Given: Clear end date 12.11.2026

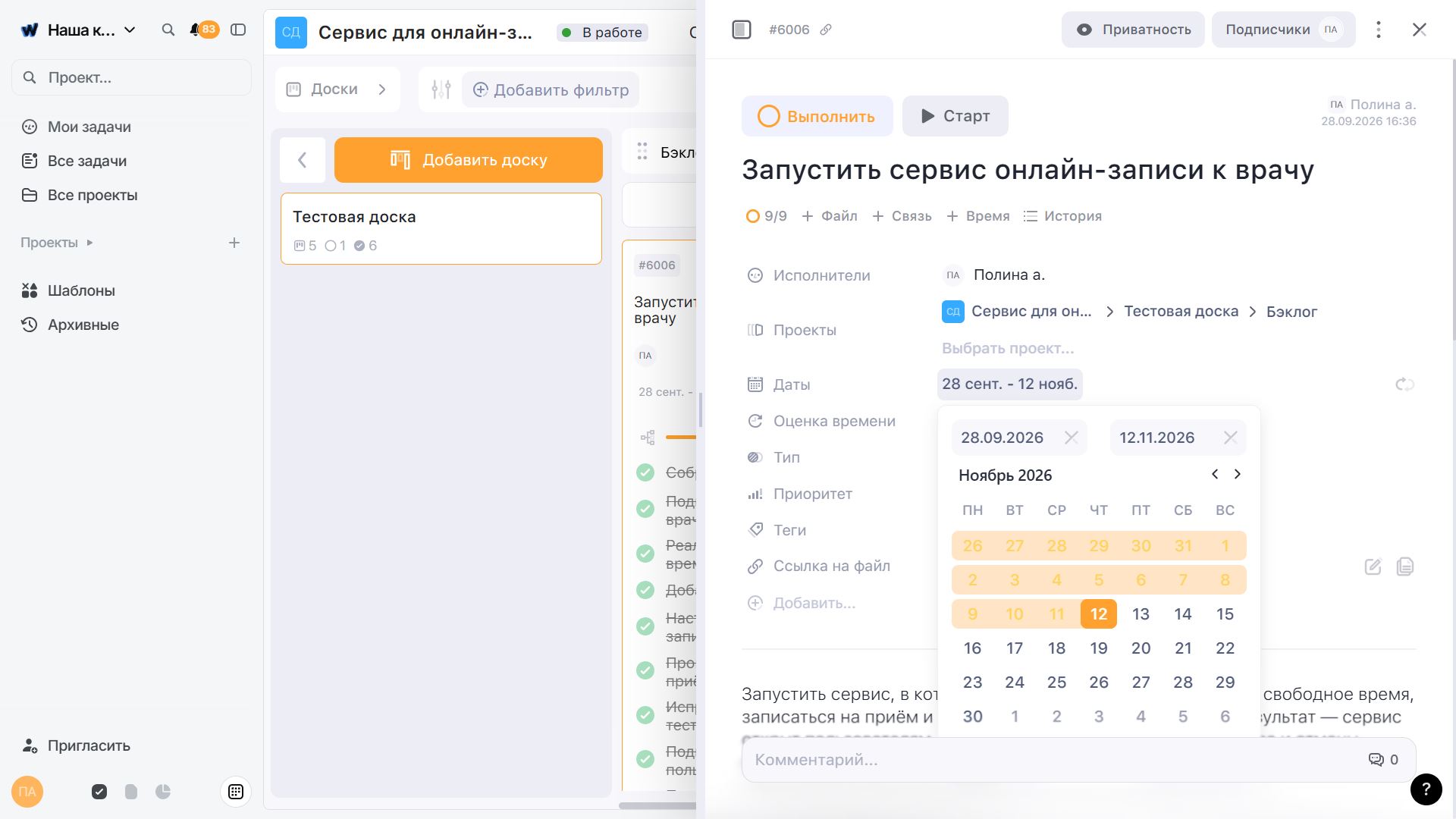Looking at the screenshot, I should 1230,438.
